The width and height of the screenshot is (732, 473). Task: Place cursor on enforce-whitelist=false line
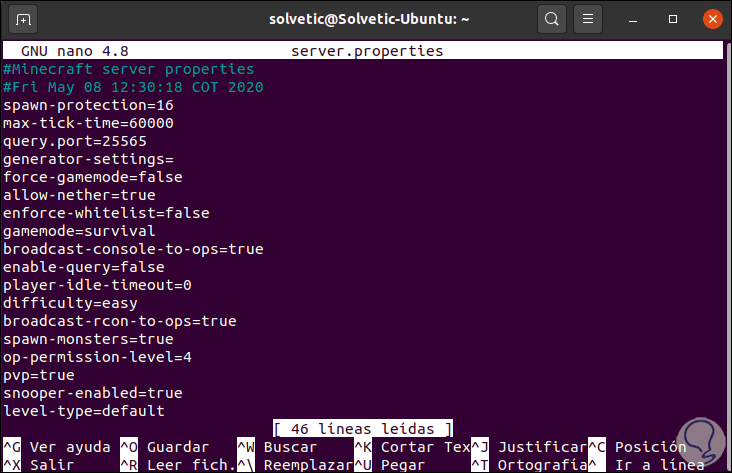click(x=106, y=213)
